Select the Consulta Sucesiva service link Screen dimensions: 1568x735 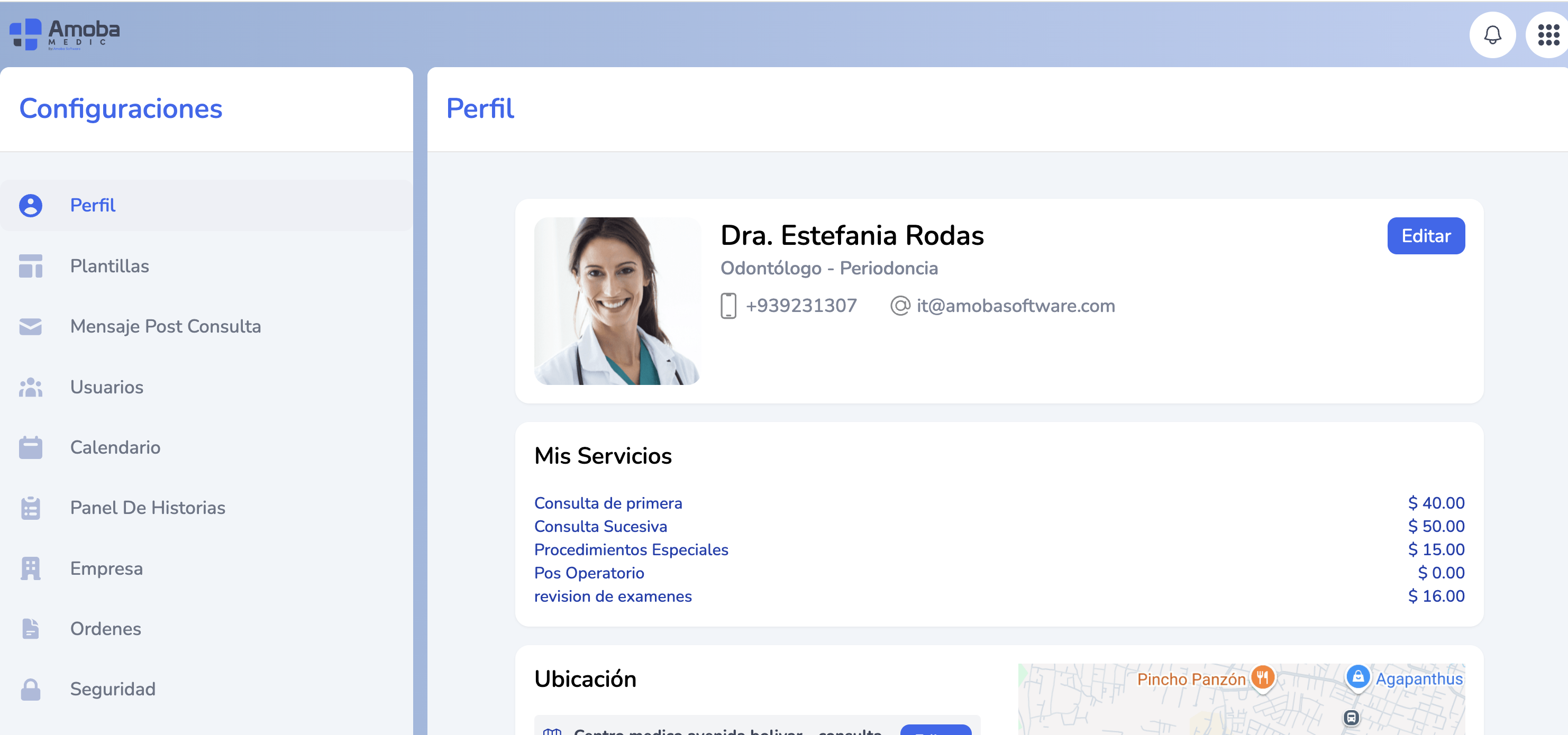(x=600, y=526)
